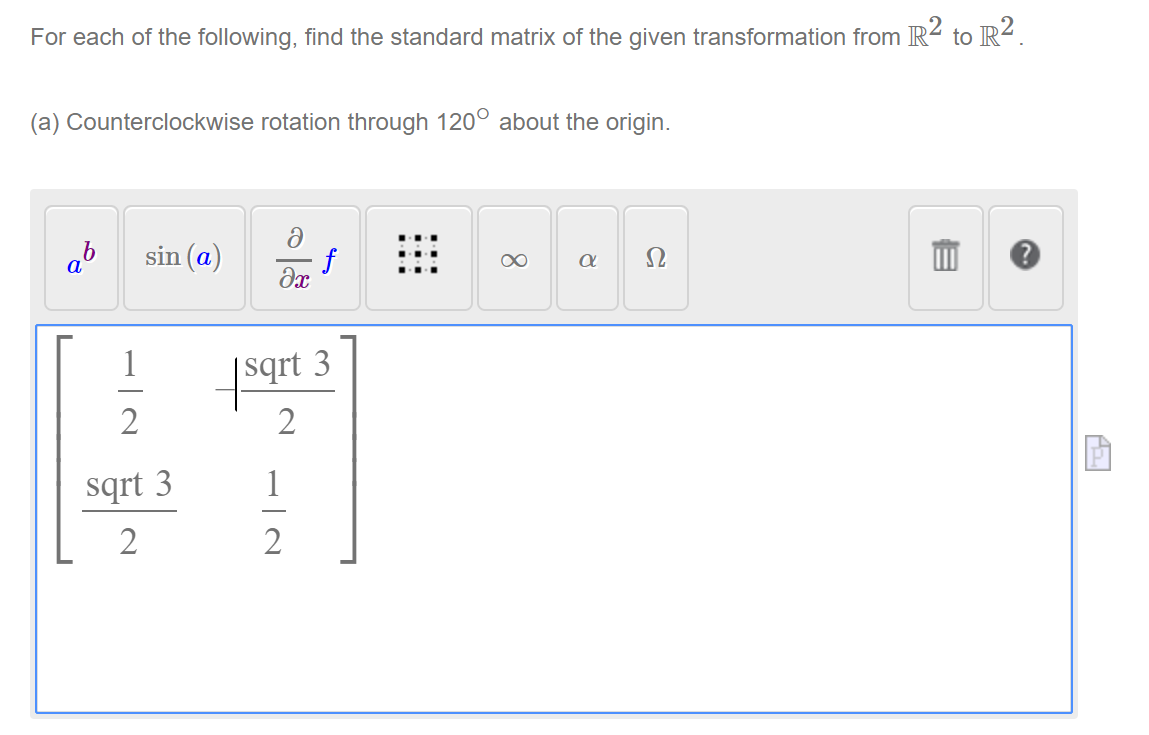Open the equation editor help with the ? icon
The width and height of the screenshot is (1149, 735).
(x=1026, y=257)
